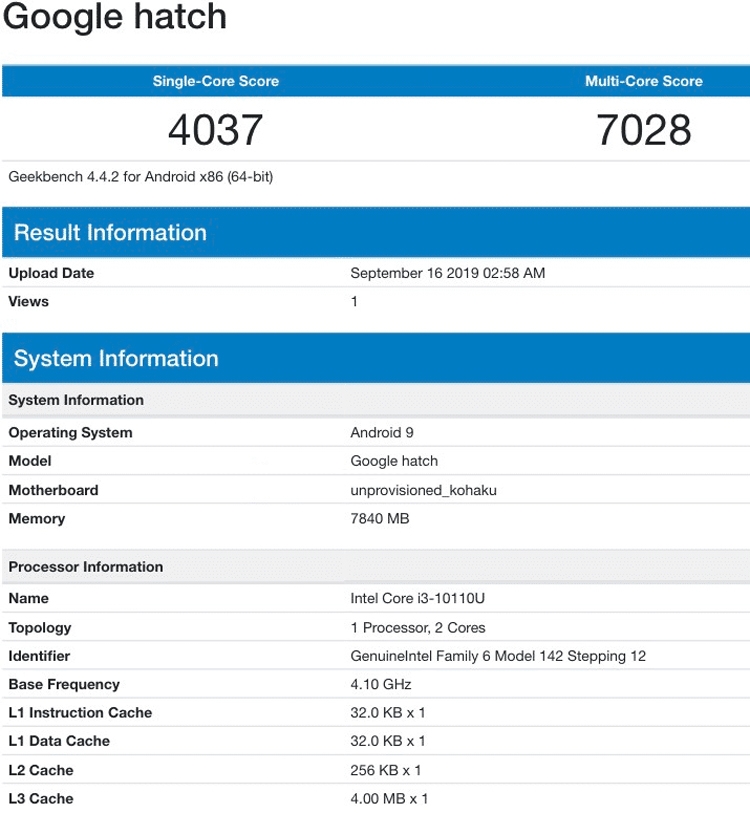750x813 pixels.
Task: Click the L2 Cache label
Action: coord(41,770)
